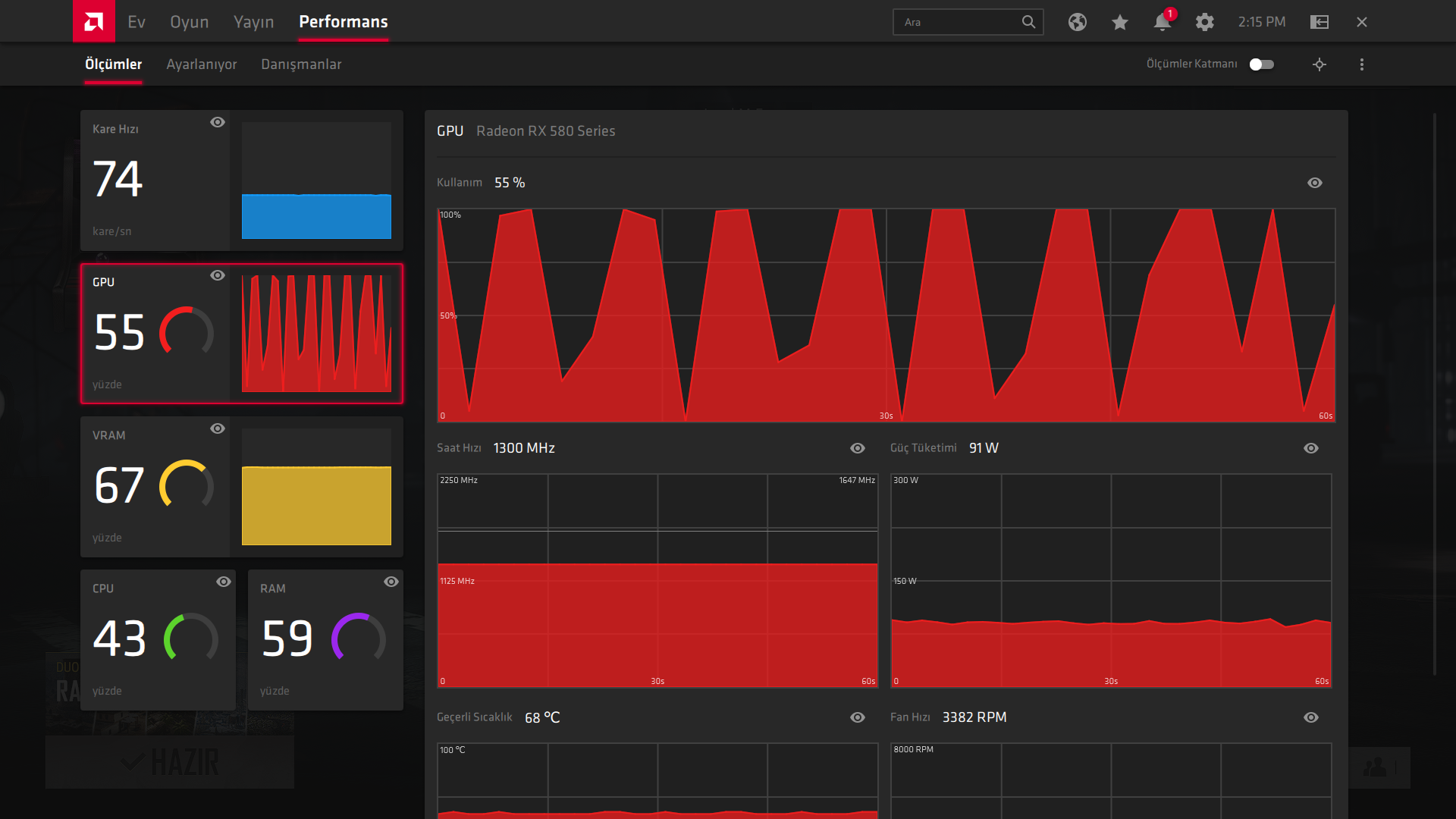This screenshot has width=1456, height=819.
Task: Click the Ara search field
Action: pos(955,22)
